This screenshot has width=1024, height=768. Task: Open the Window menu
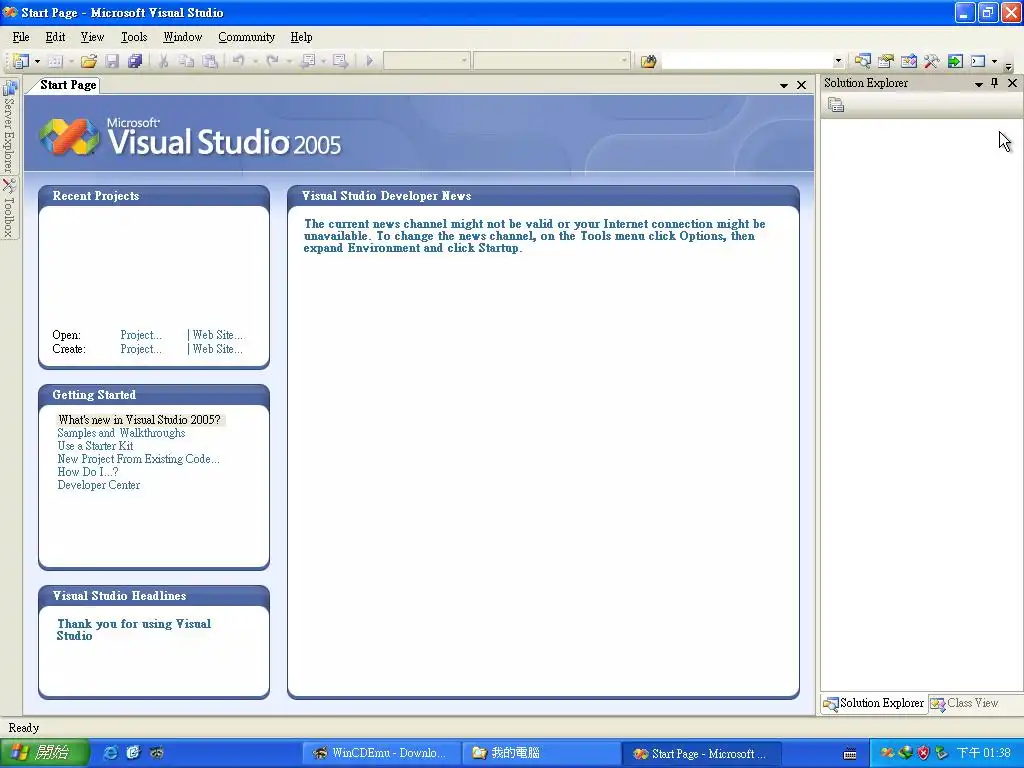point(182,37)
